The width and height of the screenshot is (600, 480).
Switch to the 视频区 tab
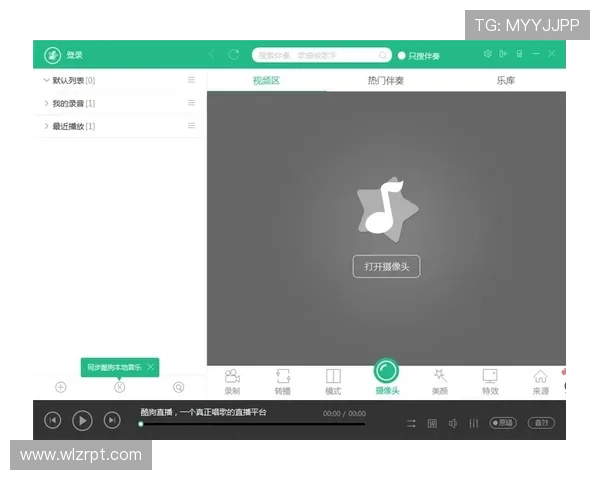(x=266, y=81)
